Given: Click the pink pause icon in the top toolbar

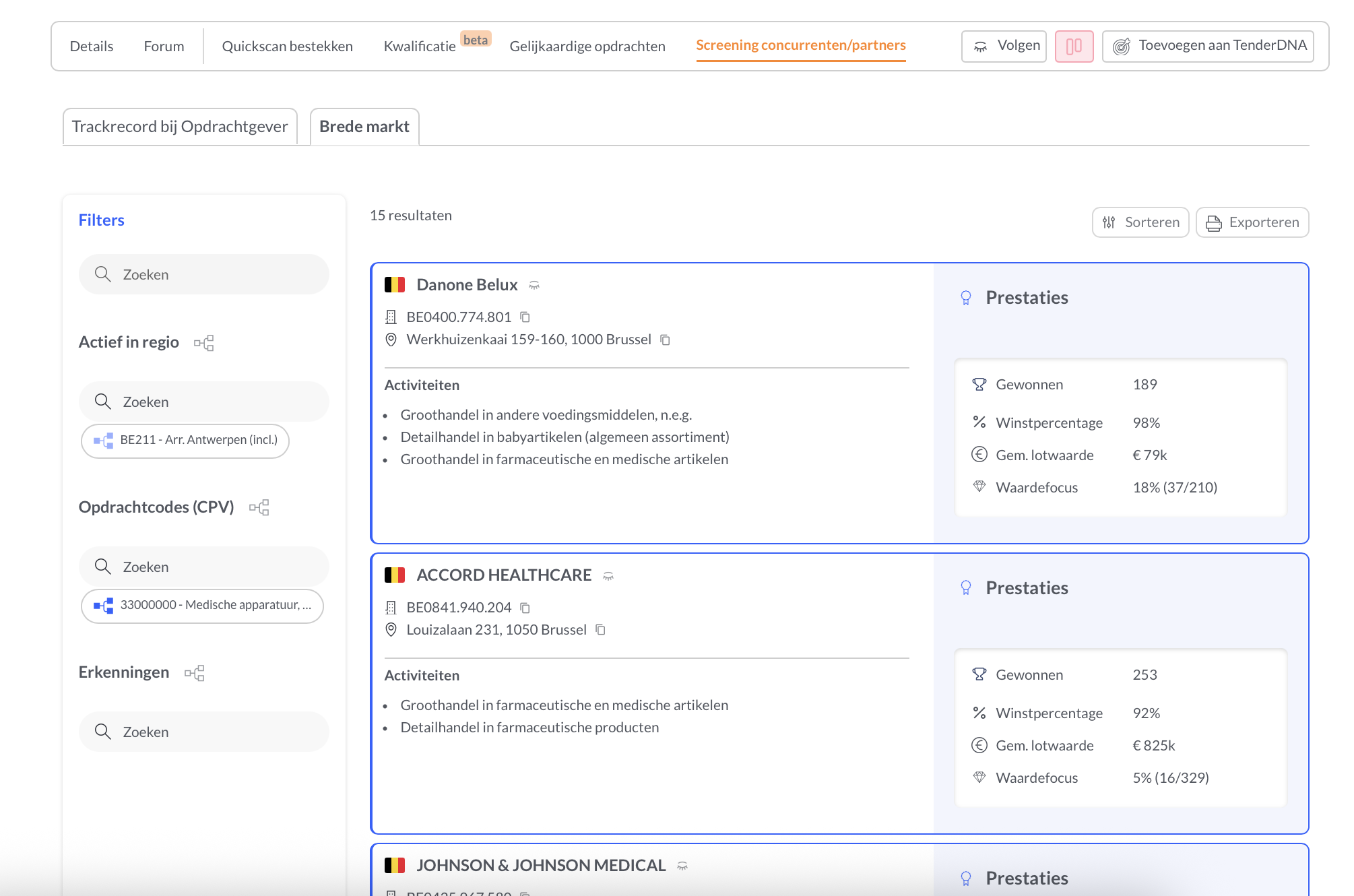Looking at the screenshot, I should point(1074,46).
